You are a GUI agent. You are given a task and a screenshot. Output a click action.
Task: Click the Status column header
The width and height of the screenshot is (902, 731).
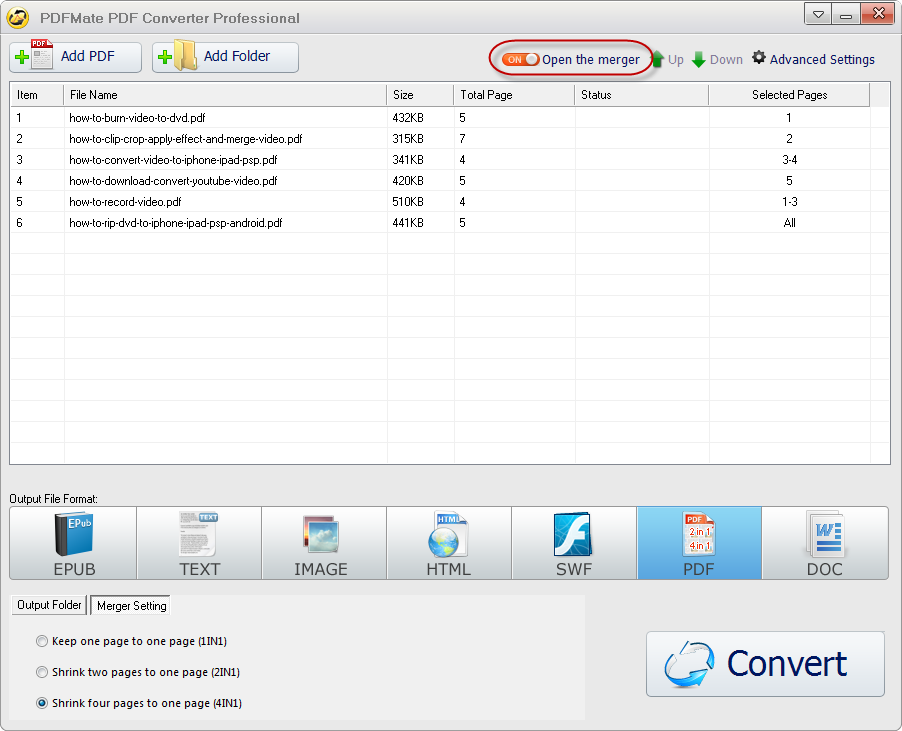pos(641,95)
